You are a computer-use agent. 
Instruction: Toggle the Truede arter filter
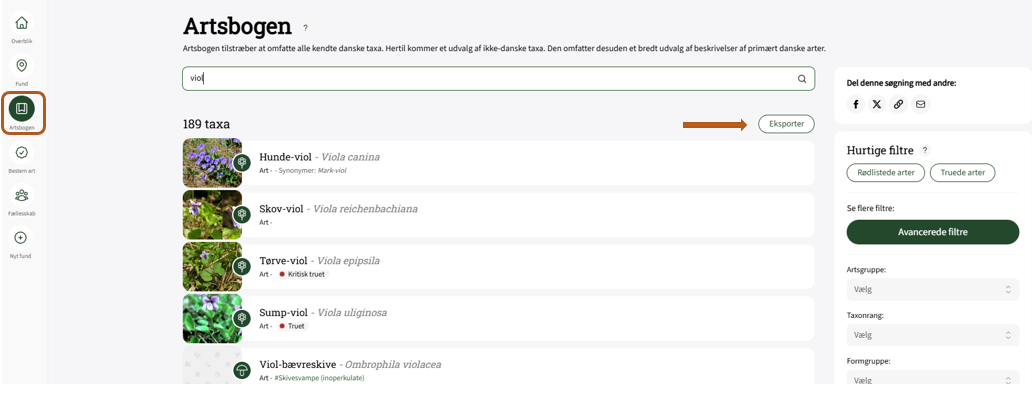click(962, 173)
